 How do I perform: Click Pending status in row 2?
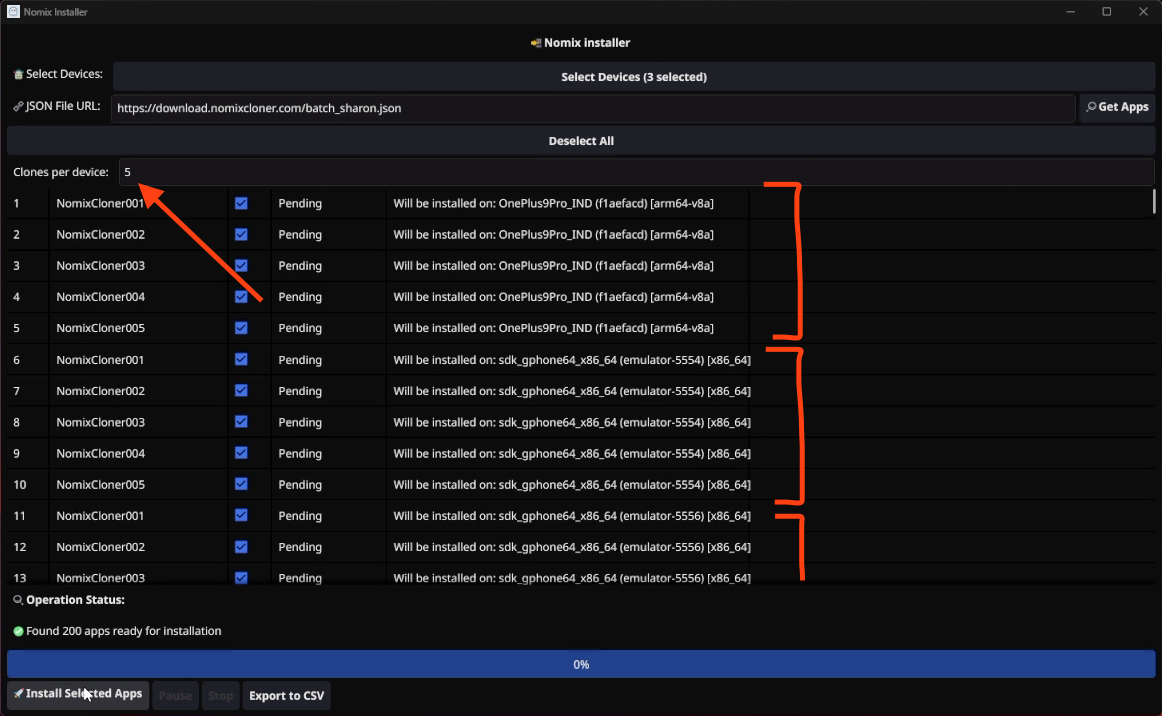[300, 234]
